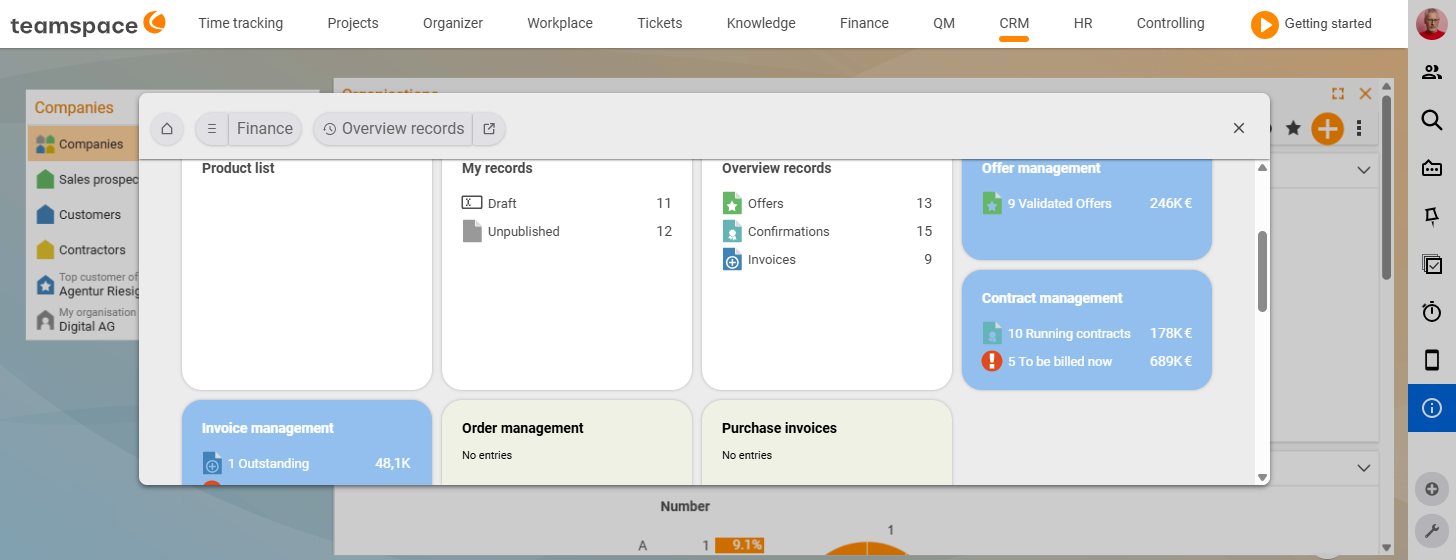Click the password box icon in right sidebar

[1432, 168]
